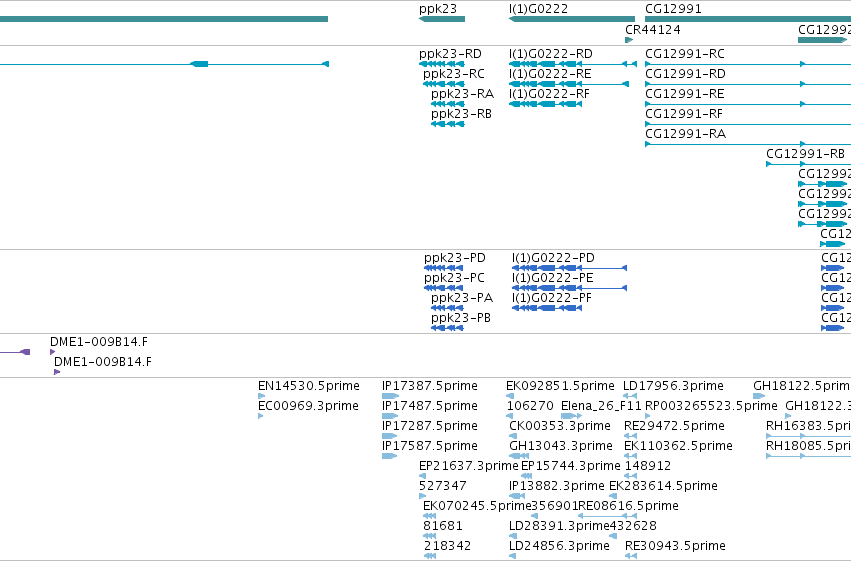Click the LD28391.3prime label
851x561 pixels.
coord(559,526)
